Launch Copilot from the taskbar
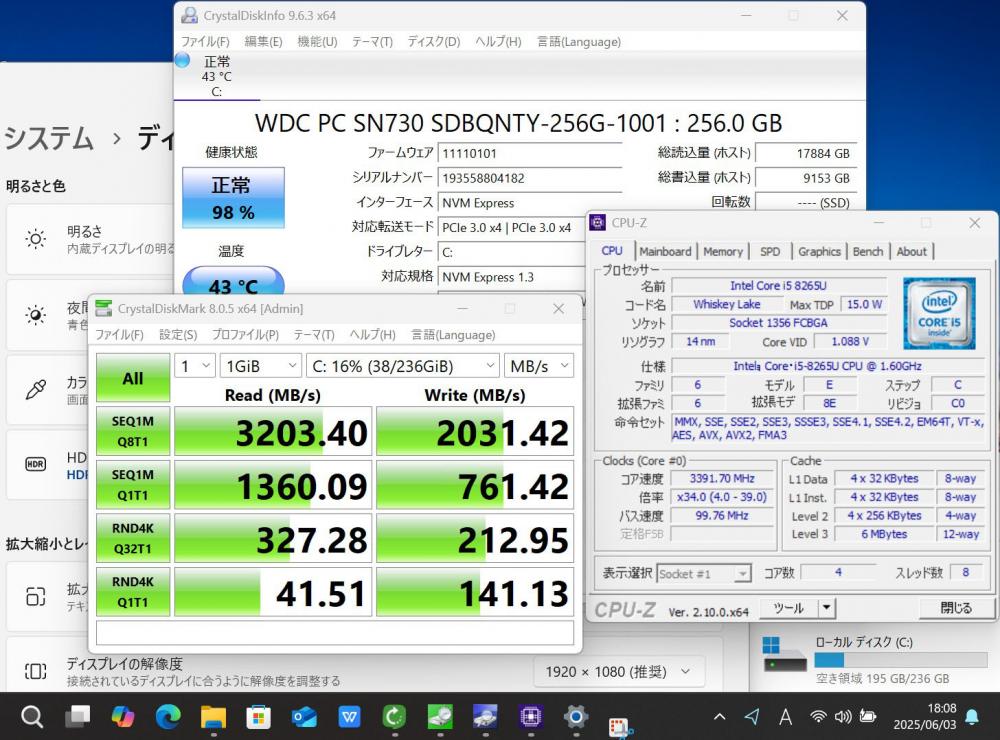Viewport: 1000px width, 740px height. (x=123, y=717)
